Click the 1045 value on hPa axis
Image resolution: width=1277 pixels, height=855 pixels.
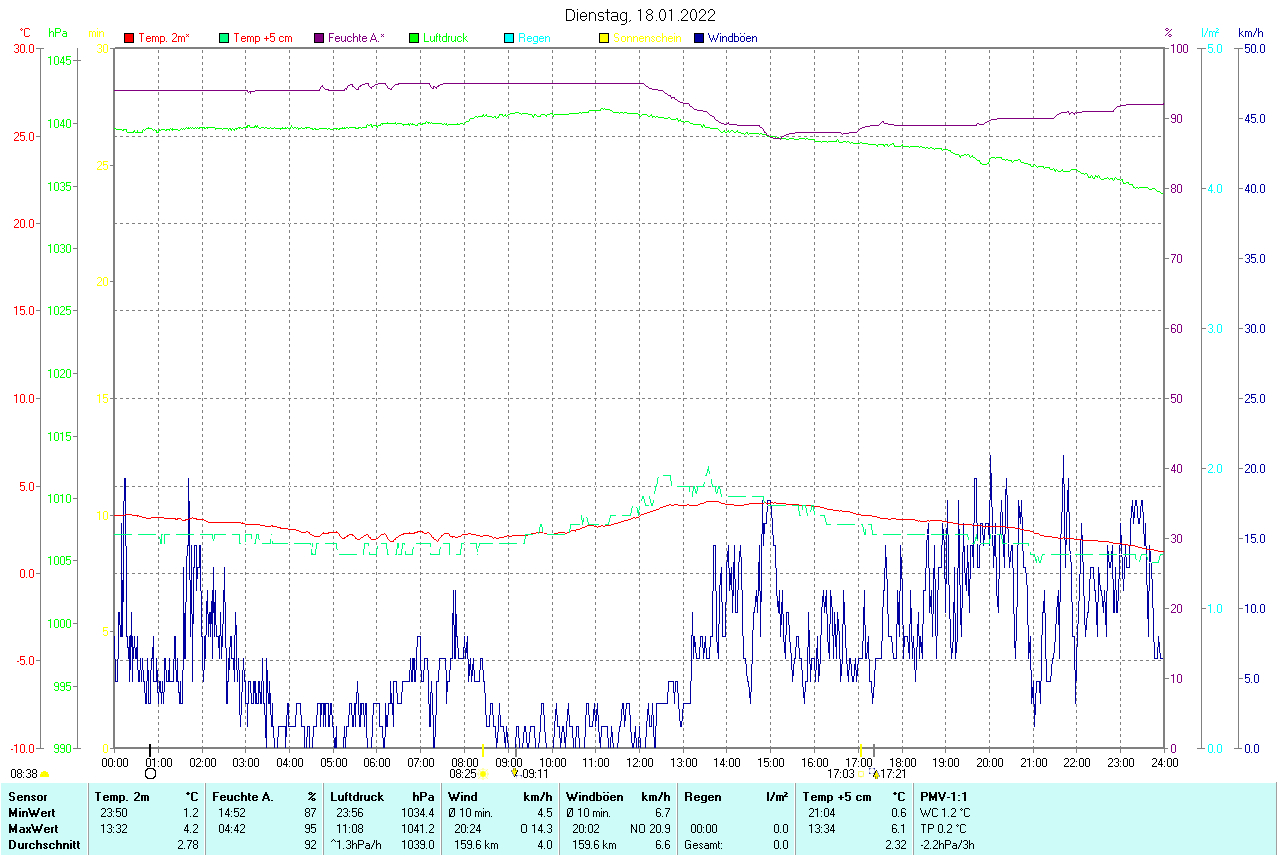[x=59, y=61]
